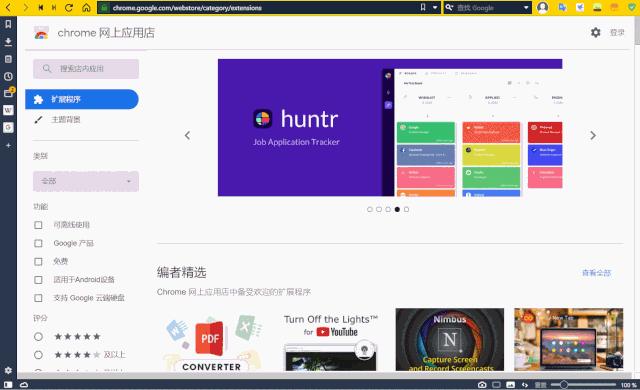Open the Google web panel
Screen dimensions: 640x390
coord(8,127)
